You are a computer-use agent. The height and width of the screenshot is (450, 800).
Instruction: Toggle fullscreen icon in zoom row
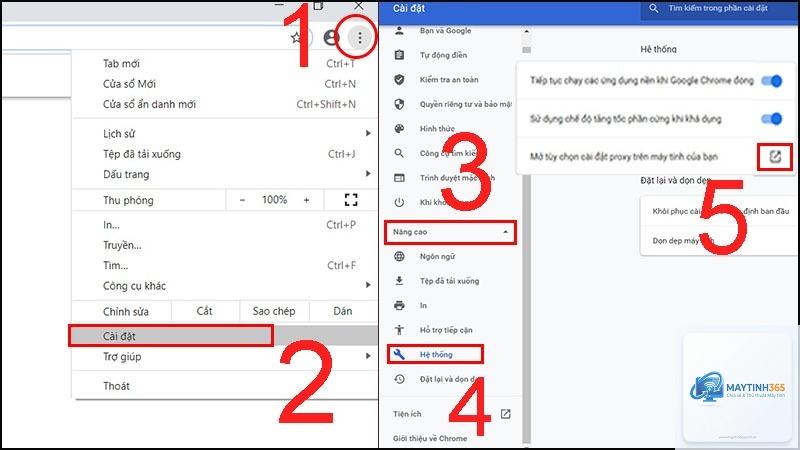click(x=351, y=199)
